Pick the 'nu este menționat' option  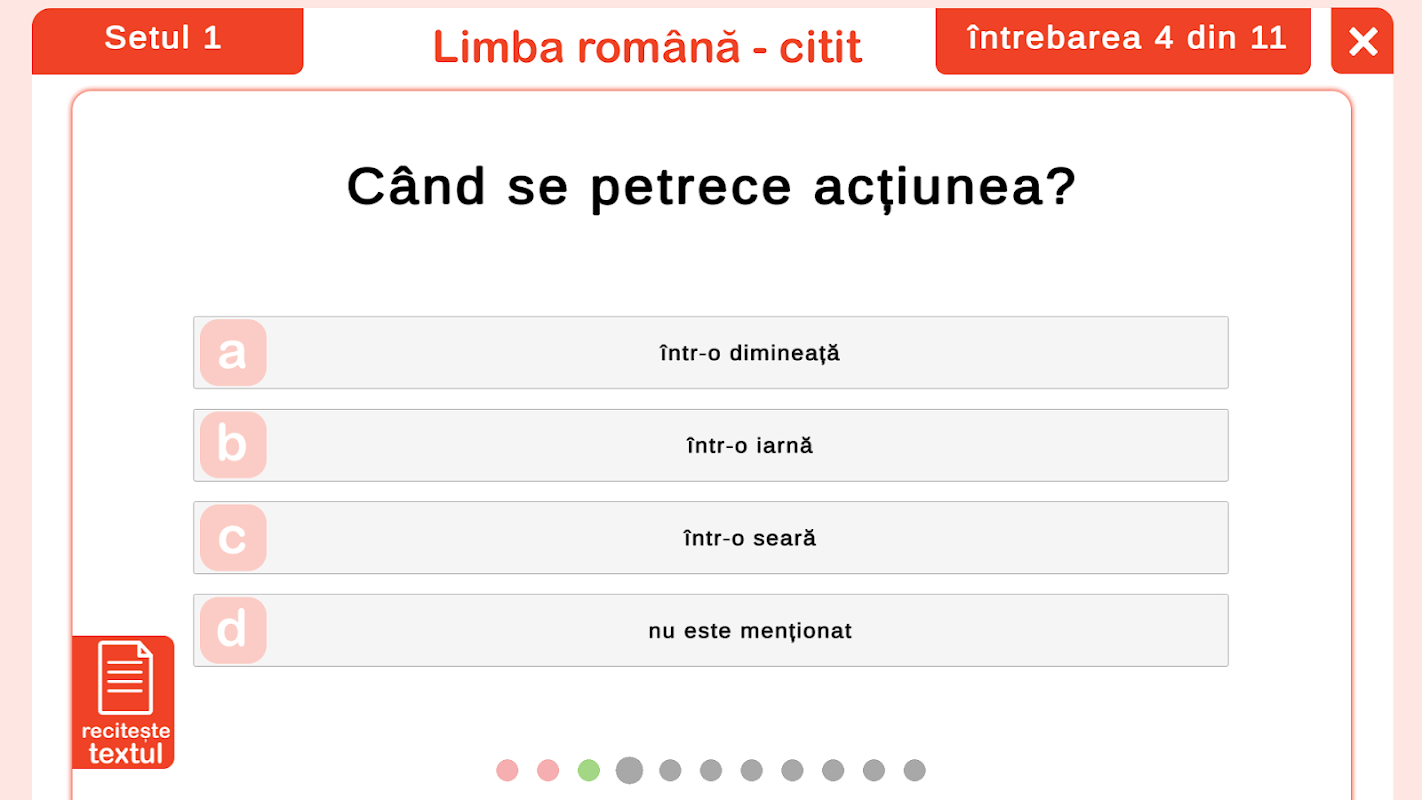coord(749,631)
